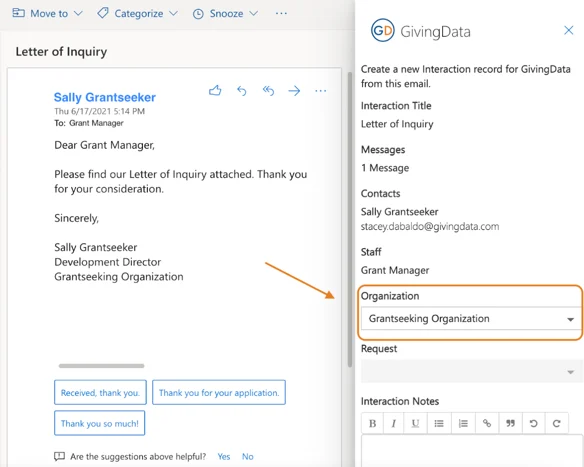584x467 pixels.
Task: Insert a numbered list in notes
Action: click(x=463, y=423)
